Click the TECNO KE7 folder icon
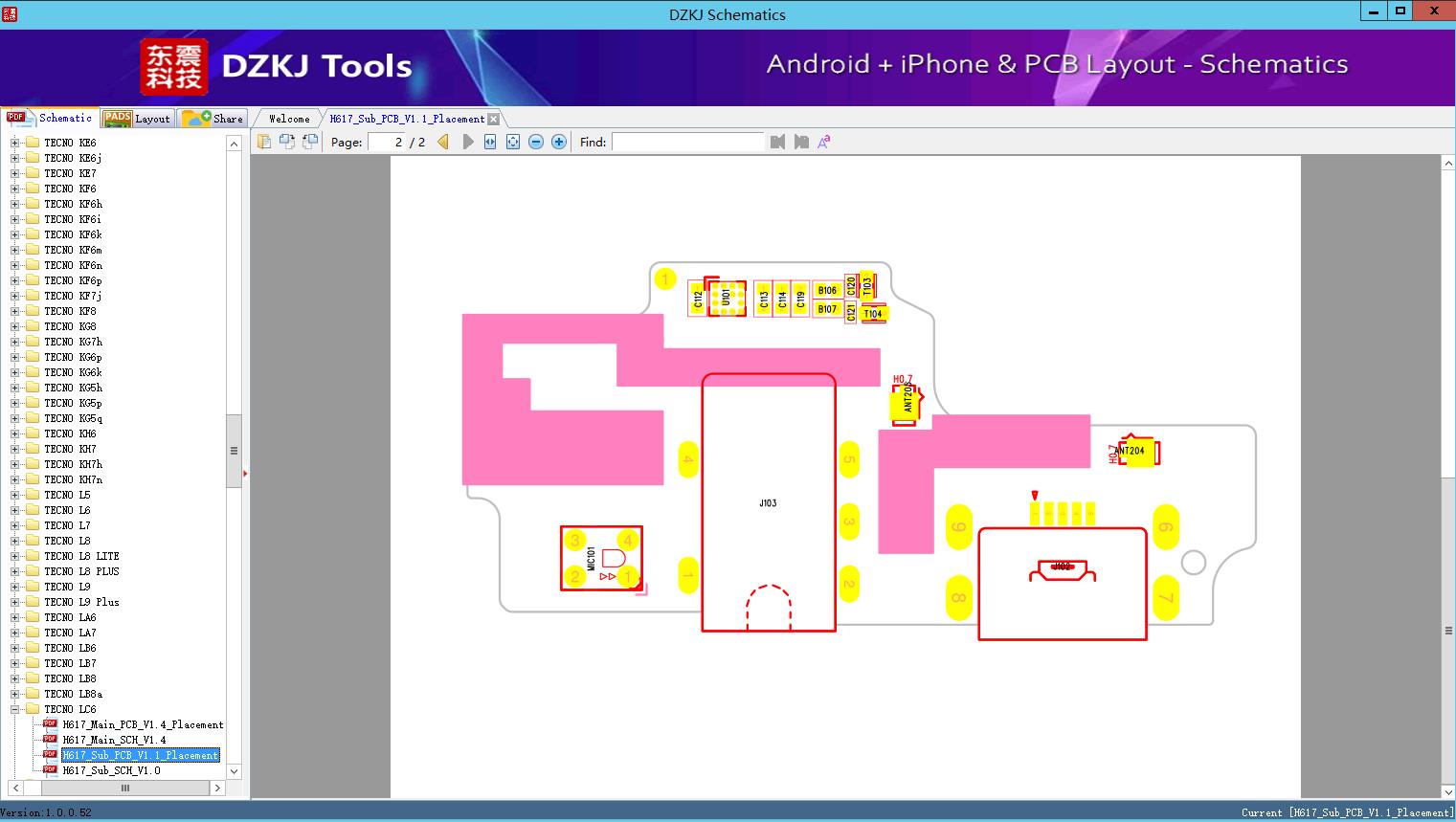Image resolution: width=1456 pixels, height=822 pixels. coord(32,173)
